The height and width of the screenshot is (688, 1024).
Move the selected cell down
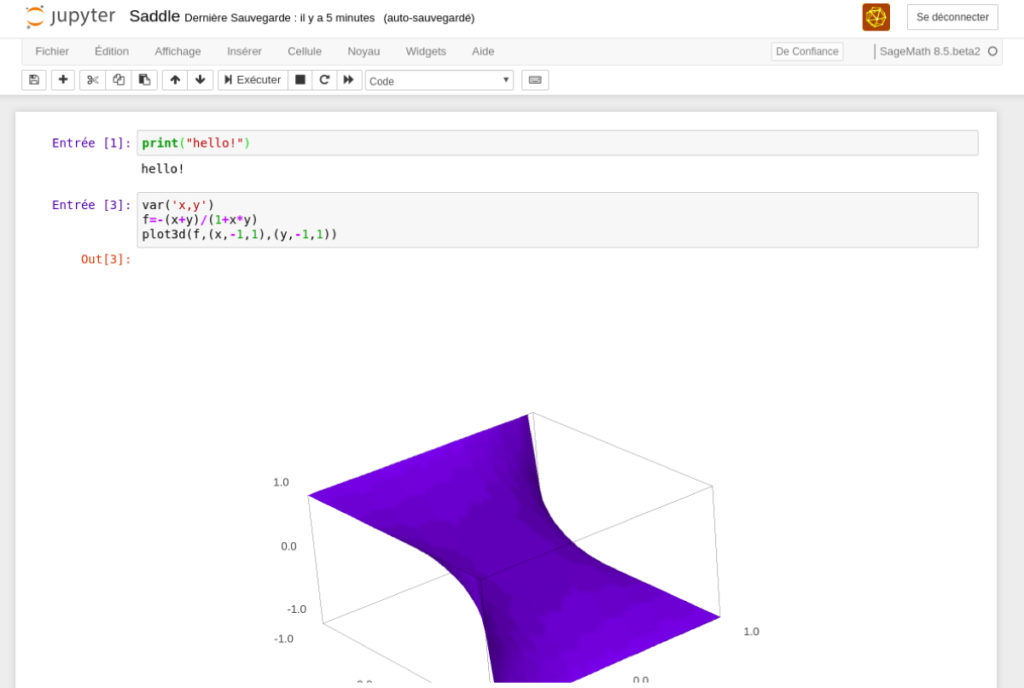200,79
